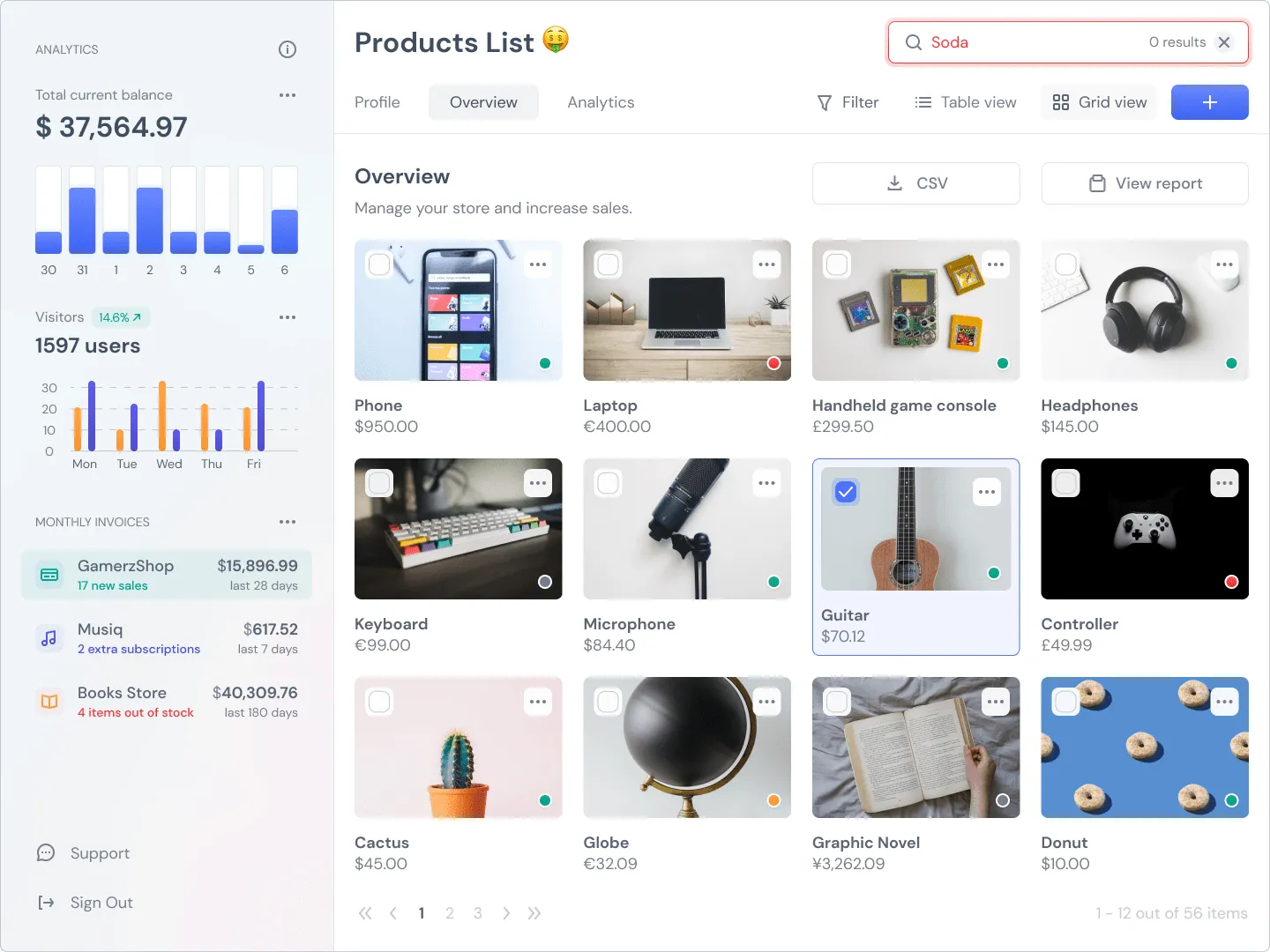Click the Filter icon
1270x952 pixels.
coord(824,102)
